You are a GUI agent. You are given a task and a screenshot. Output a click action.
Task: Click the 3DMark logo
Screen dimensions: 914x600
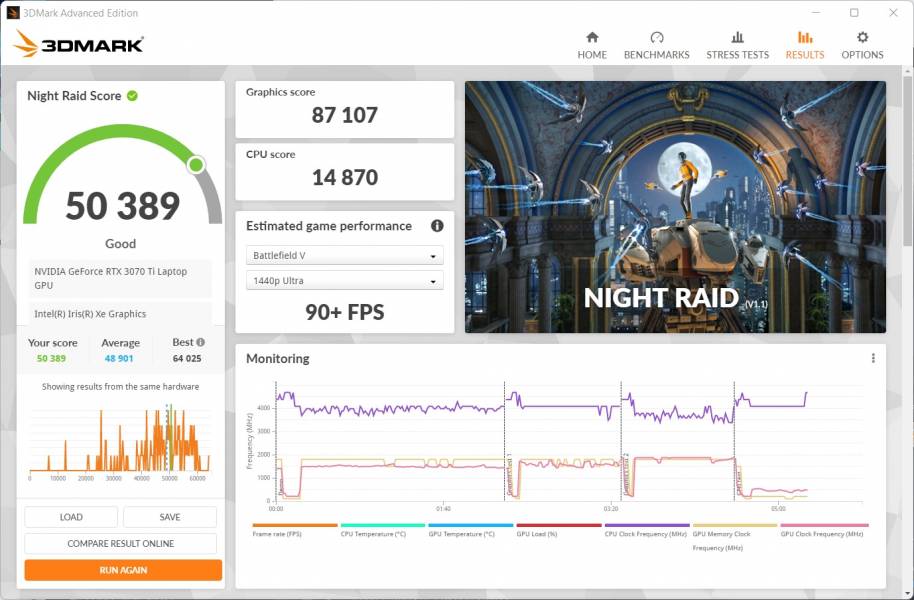click(78, 44)
